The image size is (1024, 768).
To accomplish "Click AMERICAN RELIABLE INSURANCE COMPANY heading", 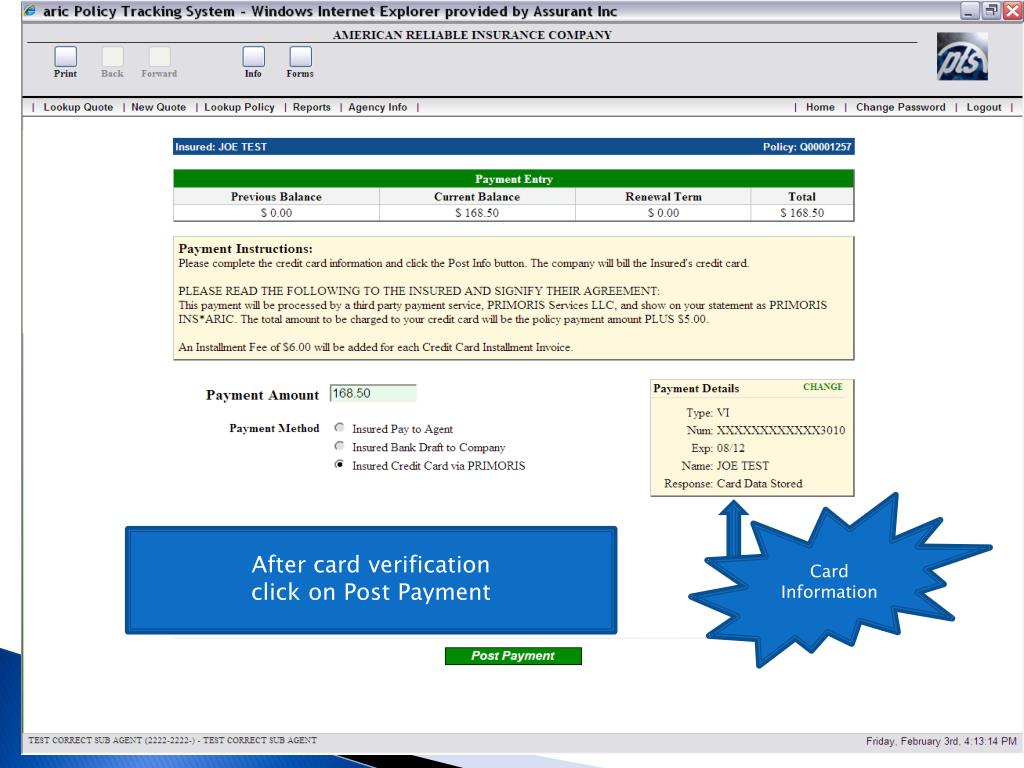I will (472, 35).
